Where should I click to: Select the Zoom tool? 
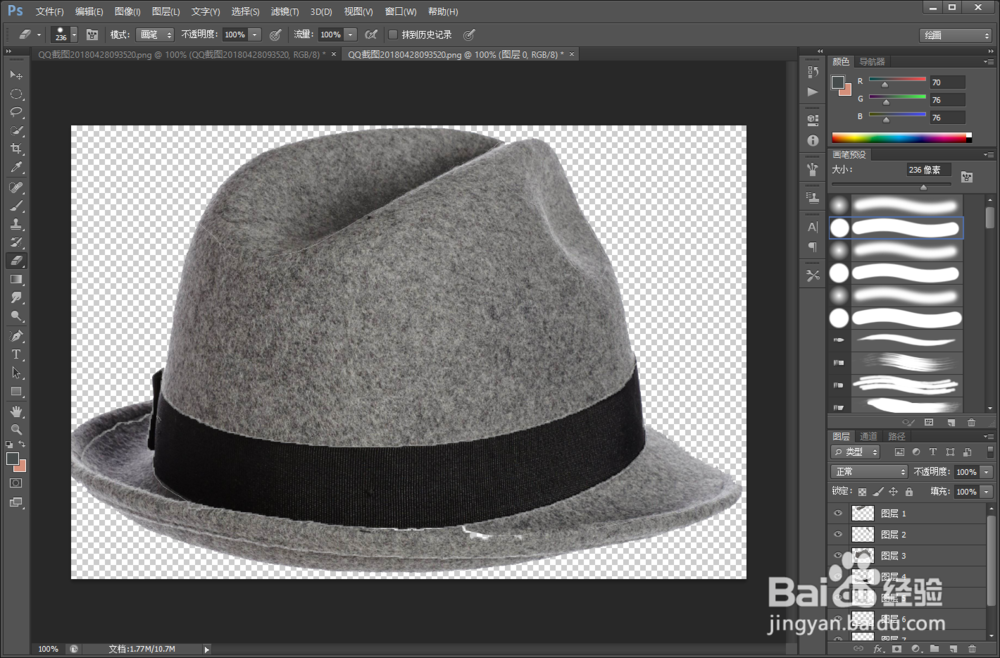tap(16, 430)
